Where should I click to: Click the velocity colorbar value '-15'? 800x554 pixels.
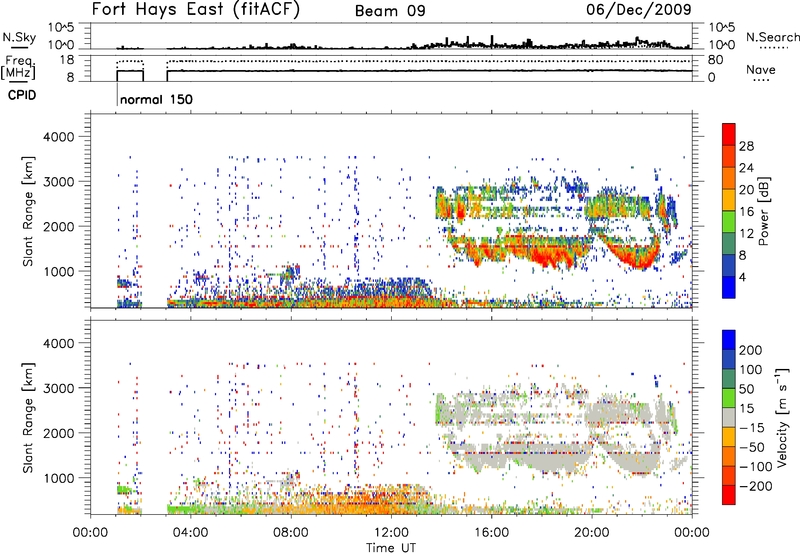(x=751, y=428)
